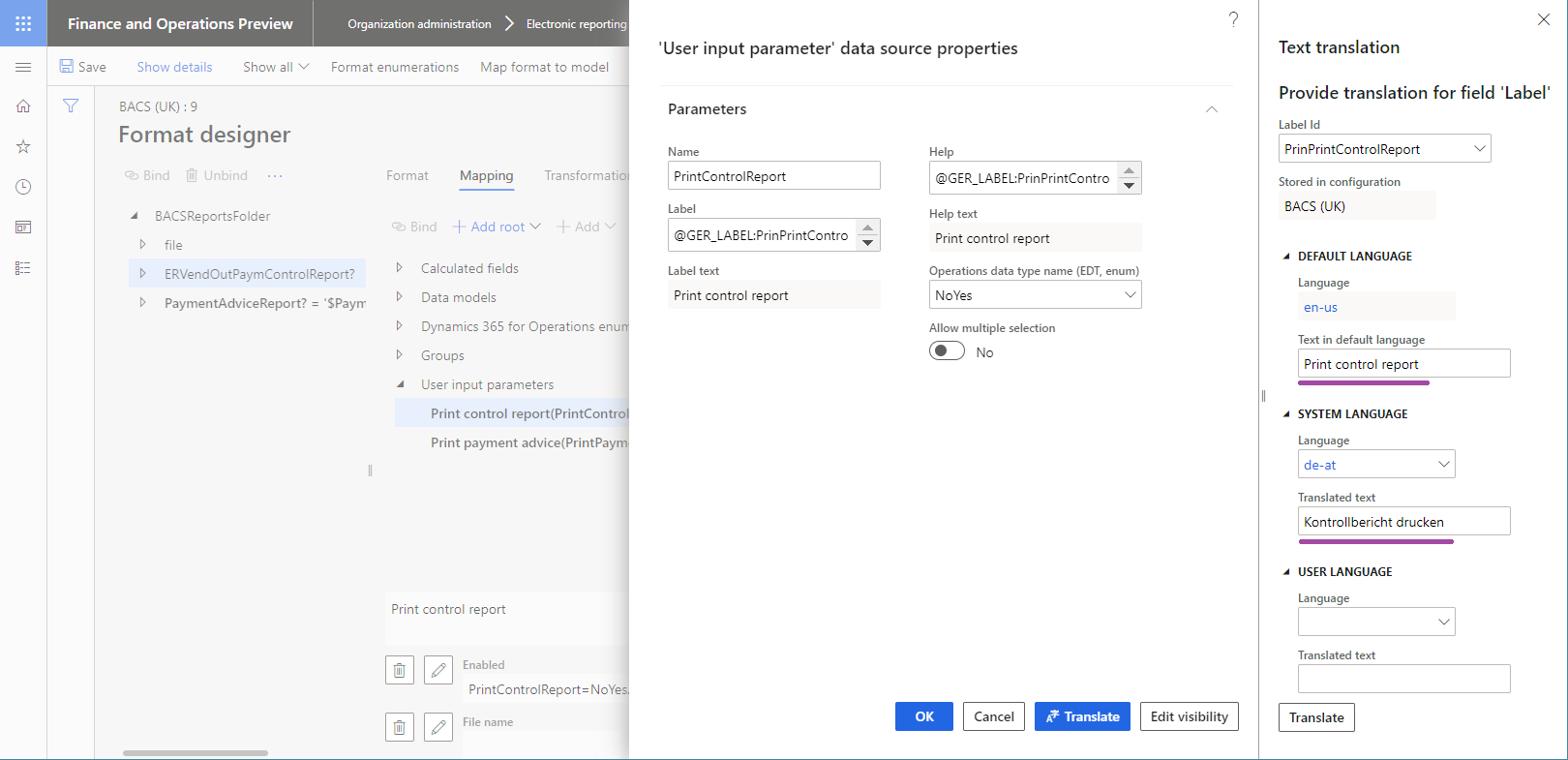Expand the PaymentAdviceReport? node

(x=142, y=303)
